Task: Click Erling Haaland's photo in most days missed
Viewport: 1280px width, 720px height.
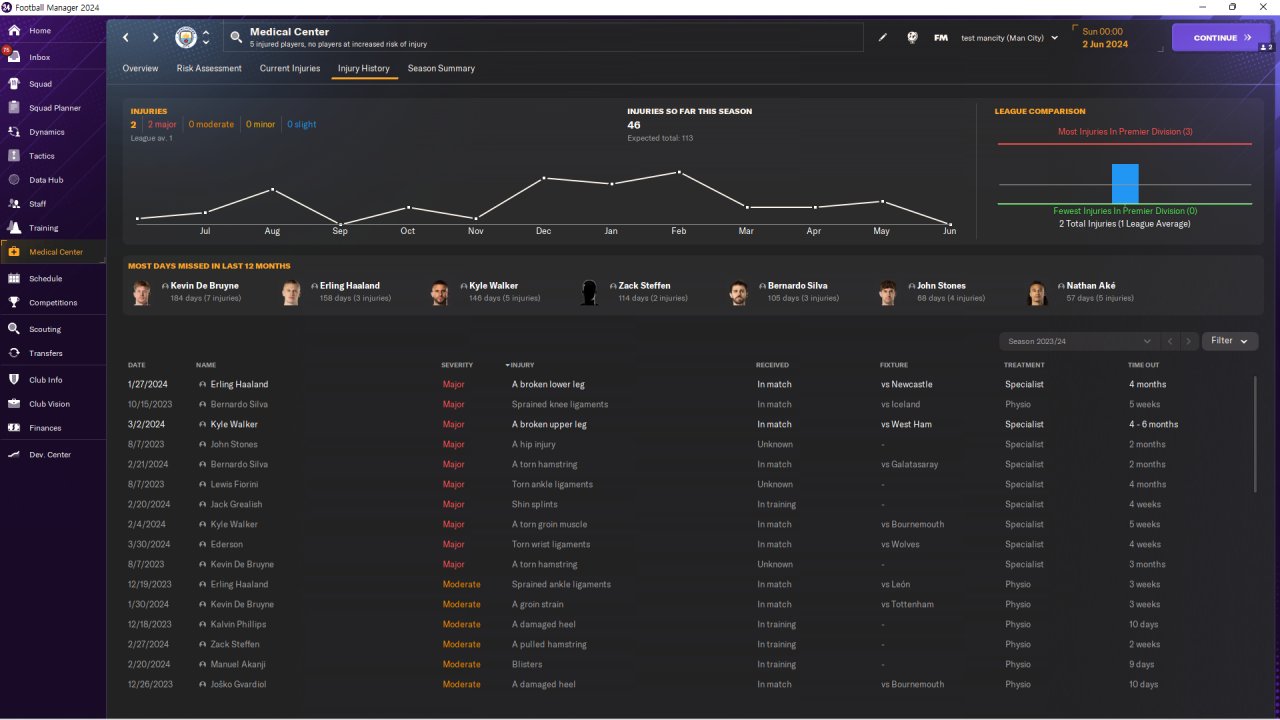Action: point(291,292)
